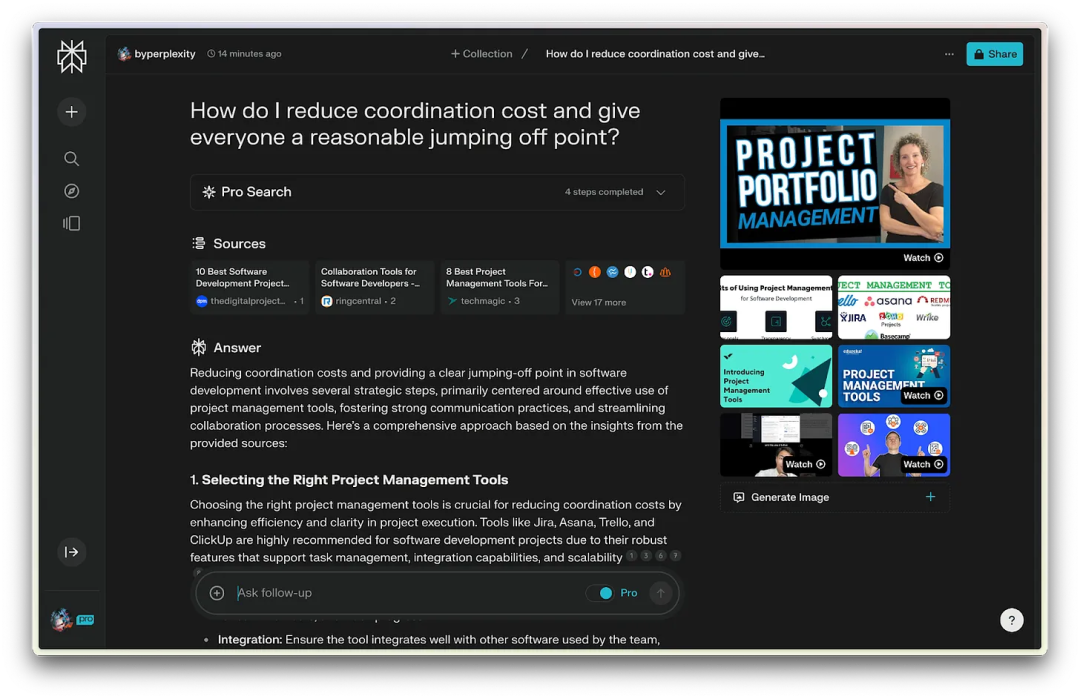Expand the sidebar with arrow icon
Image resolution: width=1080 pixels, height=699 pixels.
(x=71, y=552)
